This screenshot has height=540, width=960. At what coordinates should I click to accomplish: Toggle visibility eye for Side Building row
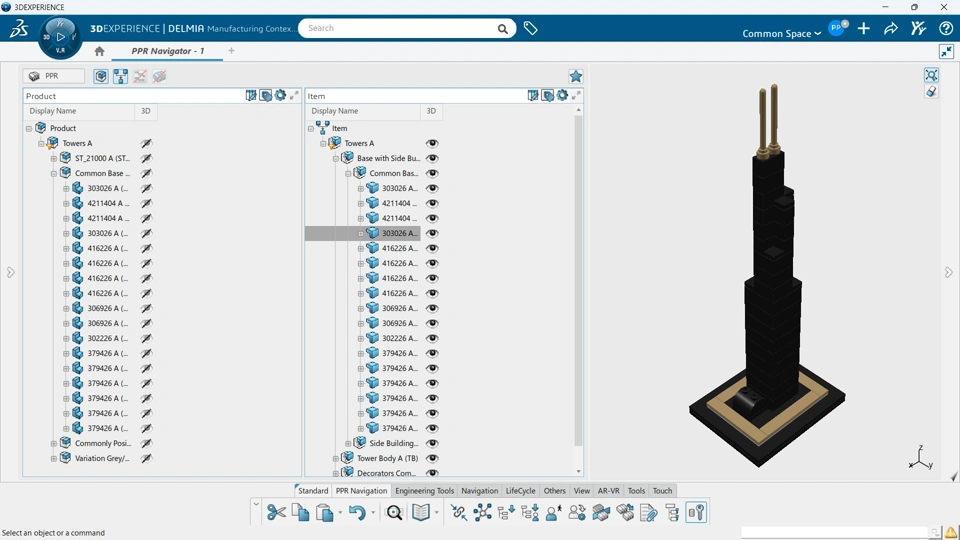[x=432, y=443]
